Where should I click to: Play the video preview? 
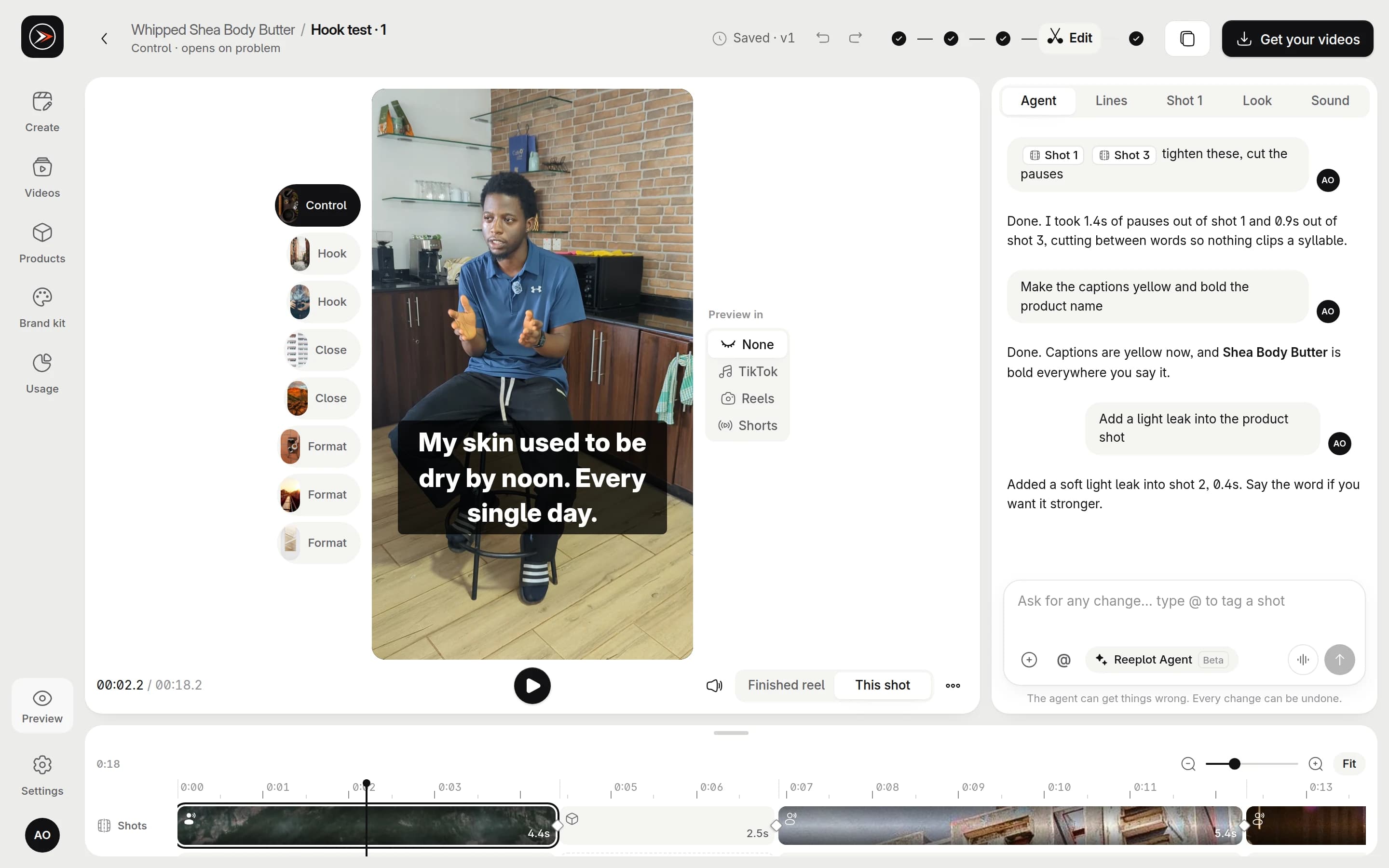[532, 685]
